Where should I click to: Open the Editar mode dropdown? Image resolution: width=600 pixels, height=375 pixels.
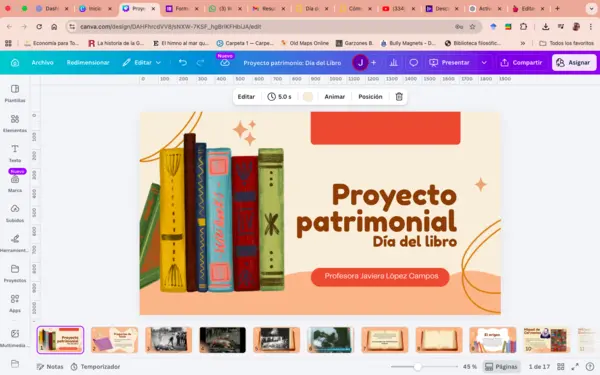tap(142, 62)
